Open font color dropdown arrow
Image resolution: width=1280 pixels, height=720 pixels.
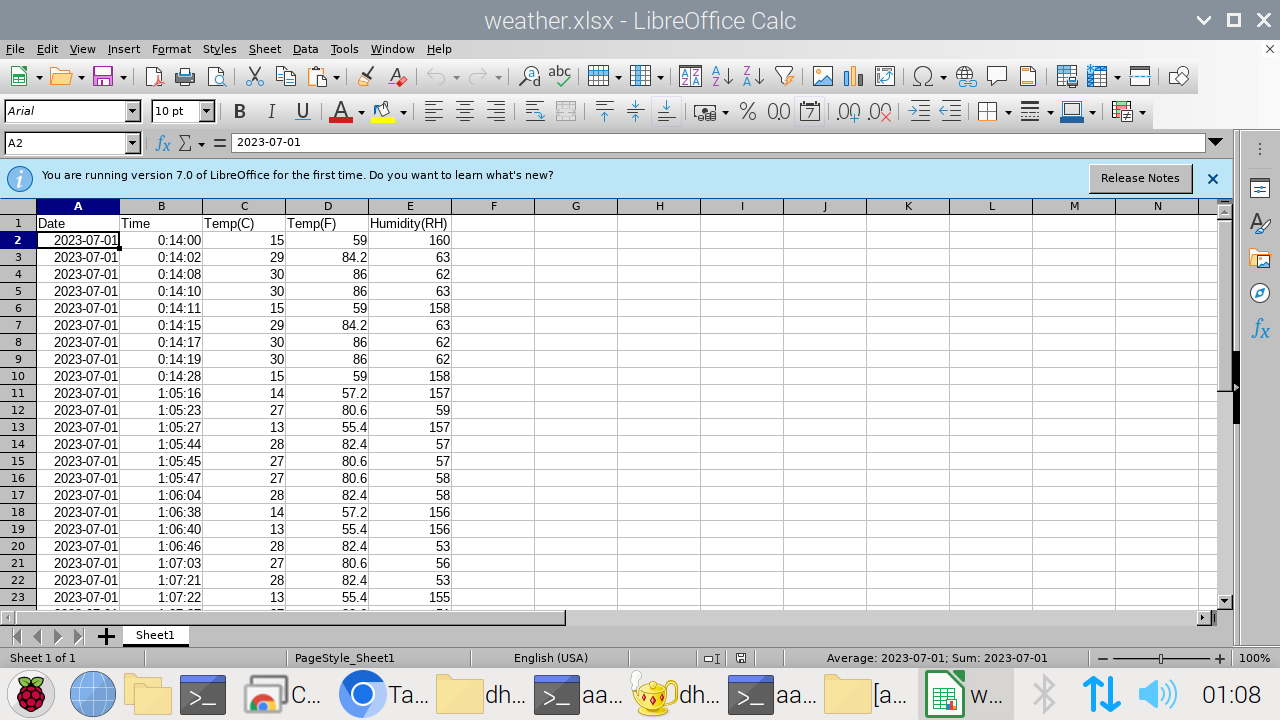pos(361,112)
